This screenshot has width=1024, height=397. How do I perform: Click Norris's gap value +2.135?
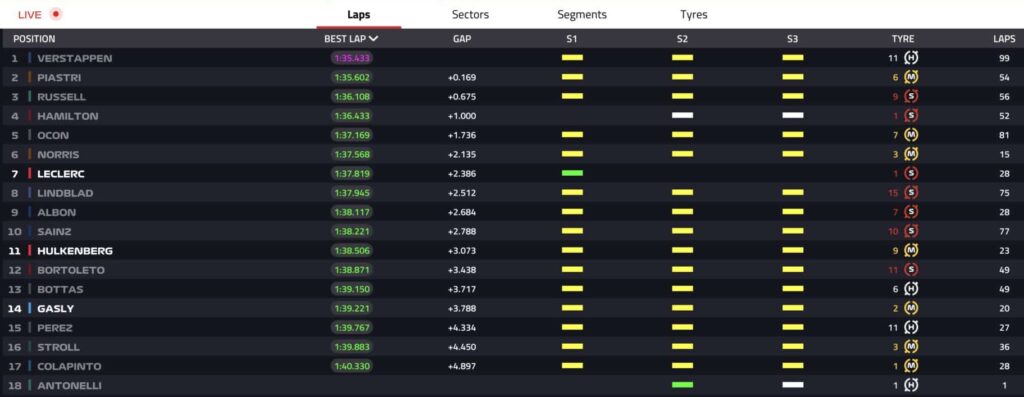(x=462, y=155)
